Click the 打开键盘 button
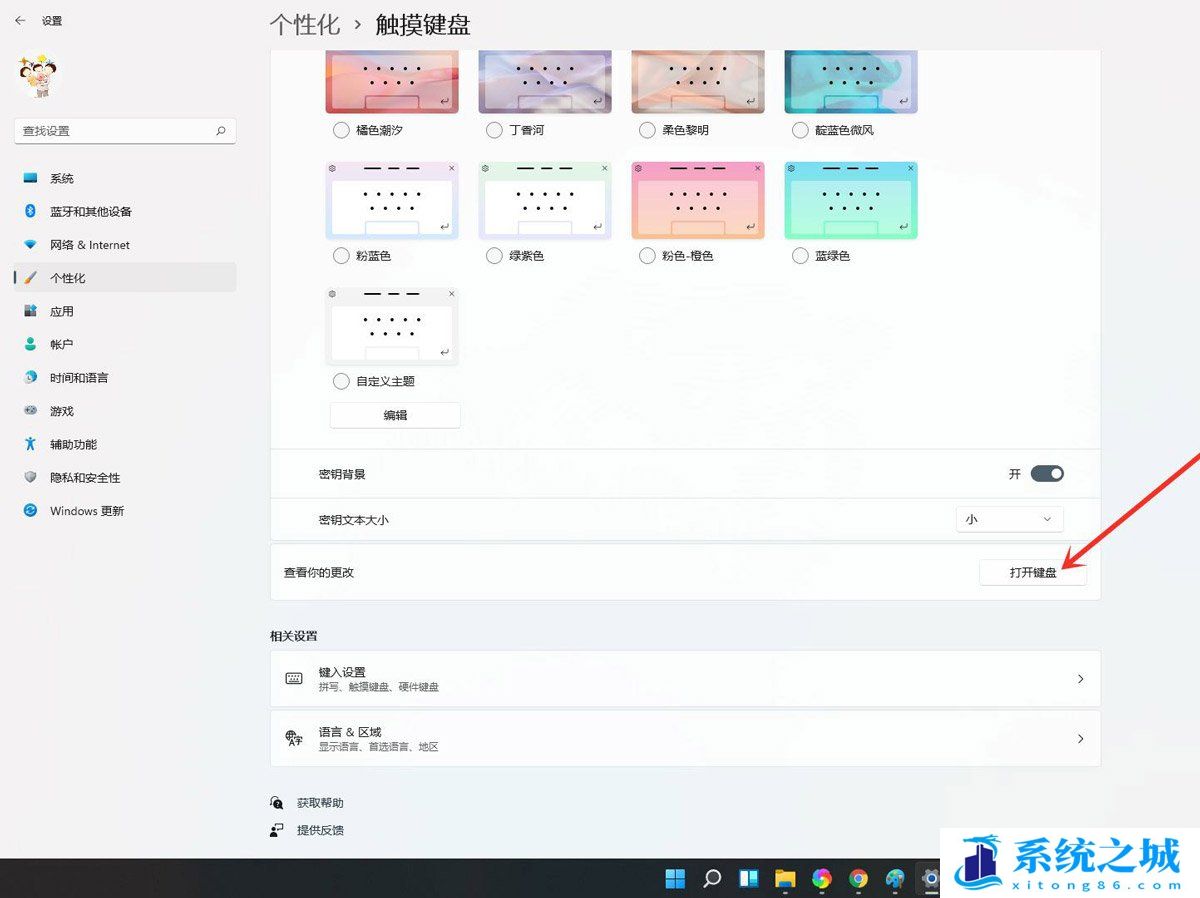The image size is (1200, 898). click(x=1032, y=573)
